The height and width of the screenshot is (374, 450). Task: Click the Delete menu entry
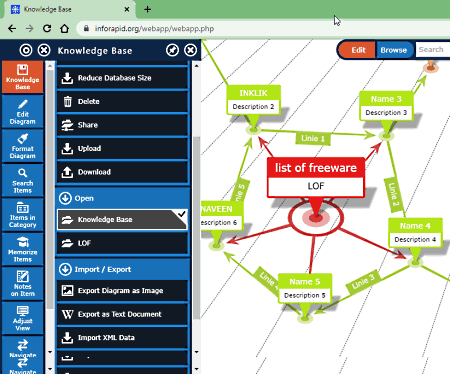click(122, 101)
